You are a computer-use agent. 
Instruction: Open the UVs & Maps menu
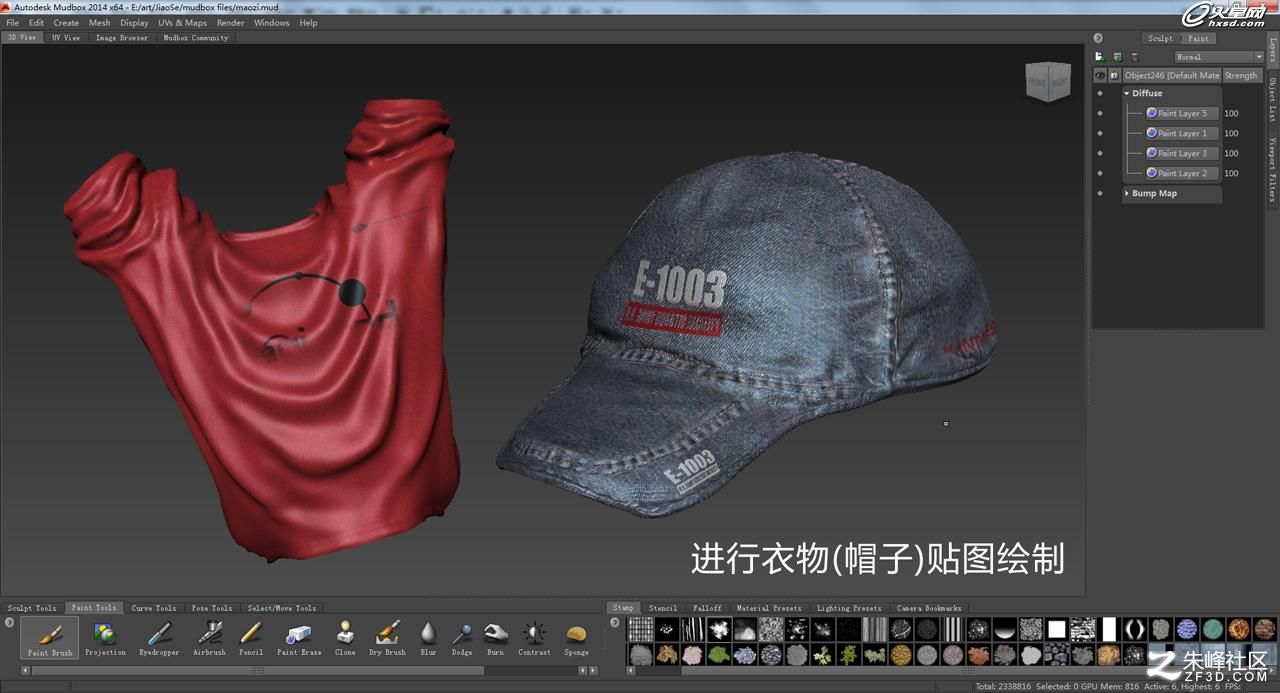coord(182,22)
